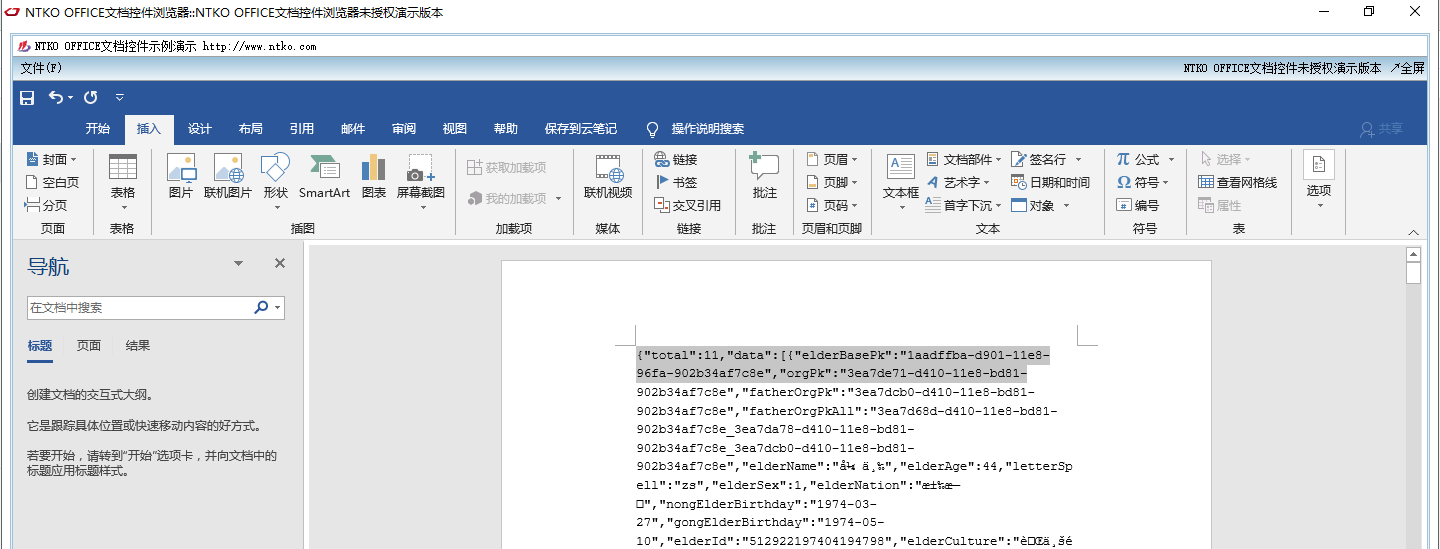Switch to the 结果 tab in navigation pane

pos(138,346)
